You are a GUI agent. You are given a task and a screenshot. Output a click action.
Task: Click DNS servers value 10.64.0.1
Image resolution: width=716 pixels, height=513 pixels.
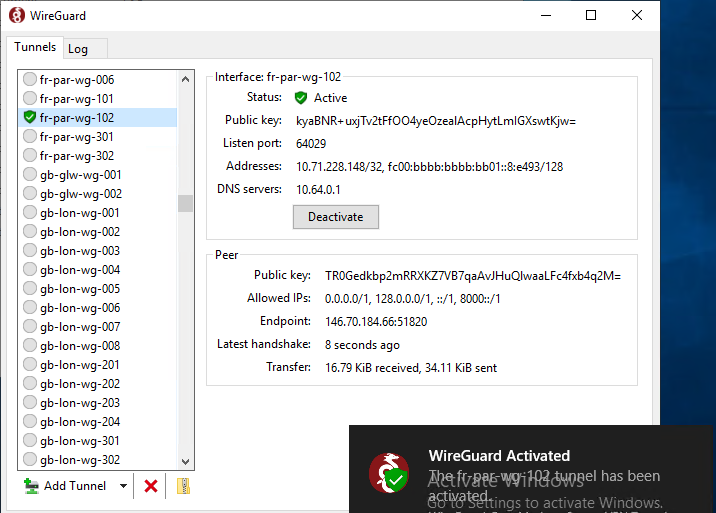(318, 190)
